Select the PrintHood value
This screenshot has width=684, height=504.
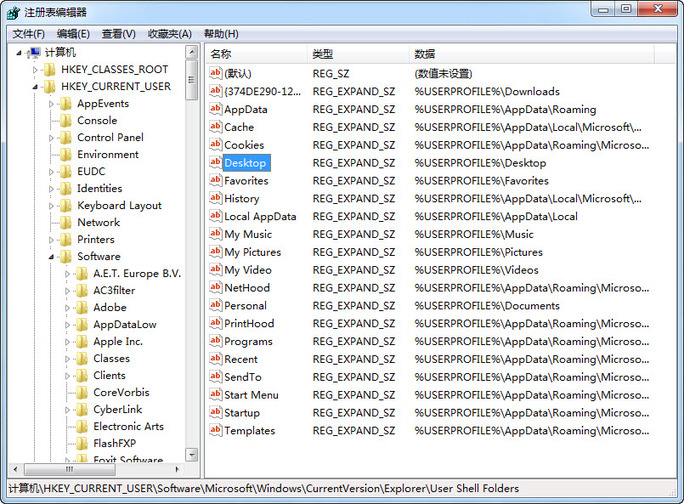[x=249, y=323]
